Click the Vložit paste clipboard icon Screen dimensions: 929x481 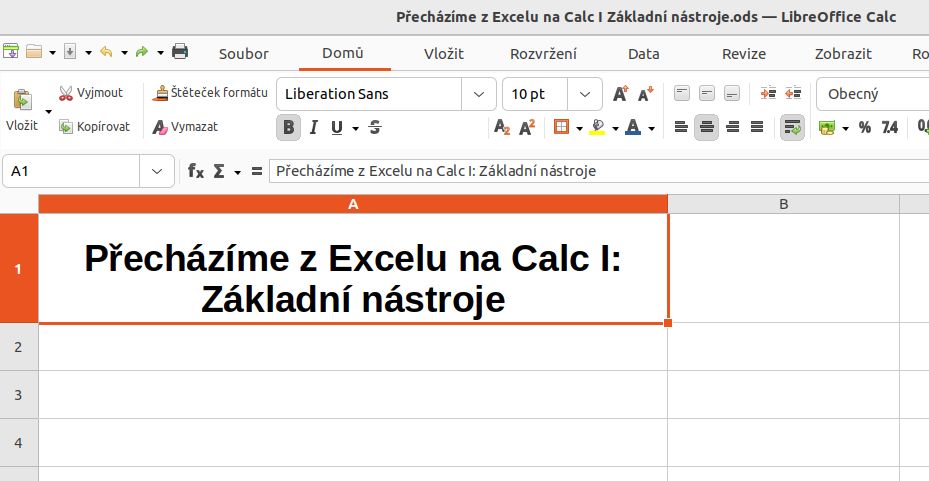click(23, 99)
